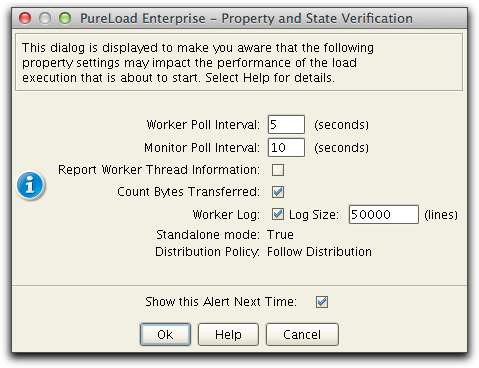Screen dimensions: 479x368
Task: Click the green zoom window button
Action: pos(65,18)
